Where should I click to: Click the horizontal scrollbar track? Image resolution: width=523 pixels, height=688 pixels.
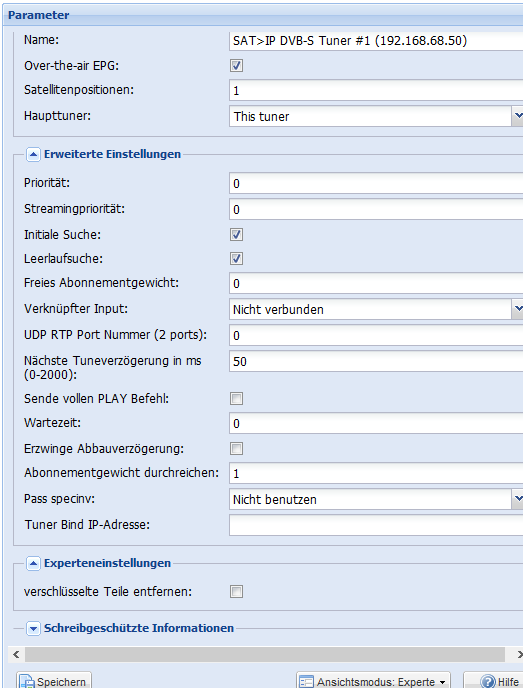pyautogui.click(x=265, y=654)
